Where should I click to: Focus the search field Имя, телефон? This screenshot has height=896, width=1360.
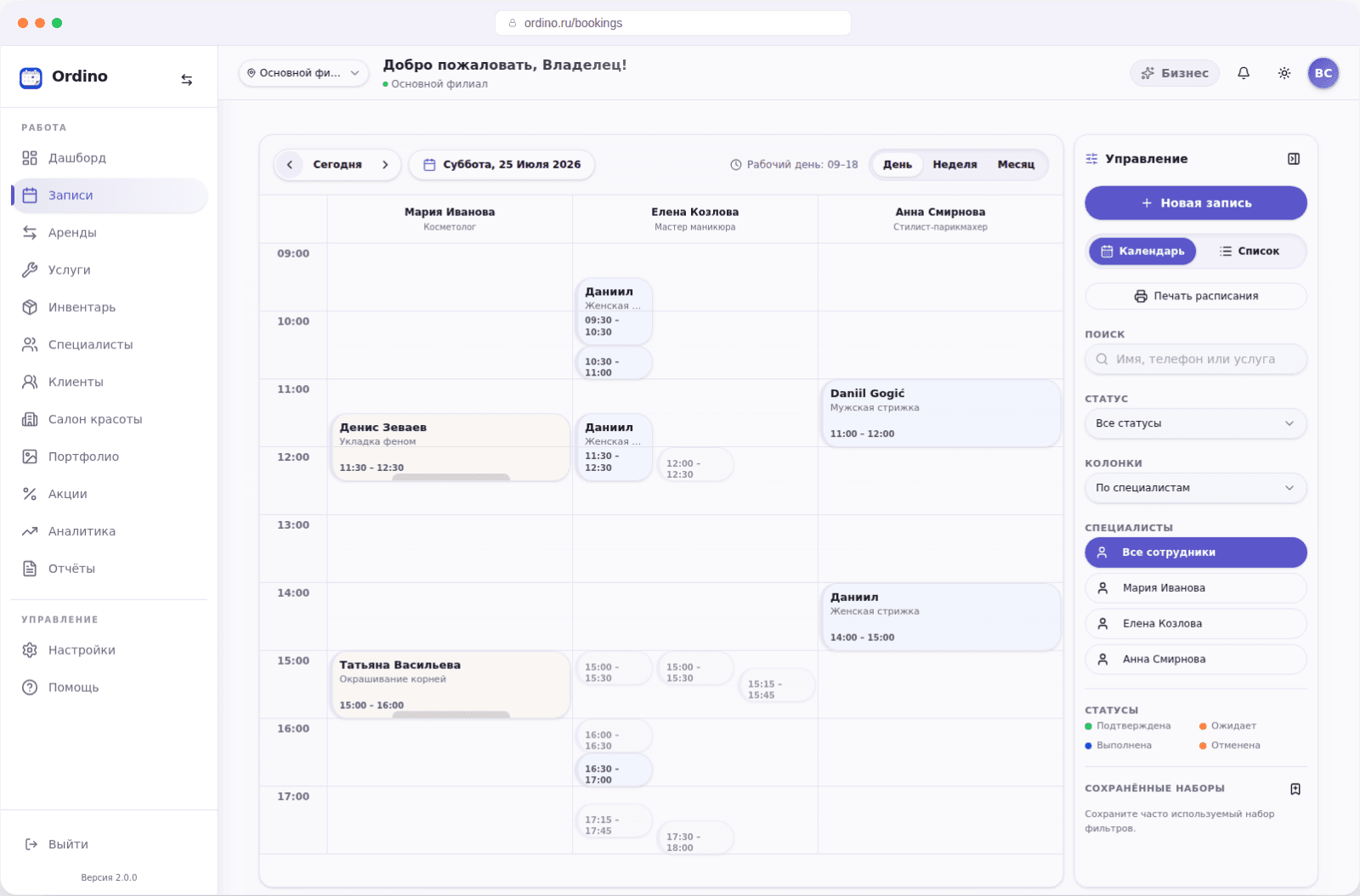(x=1196, y=360)
